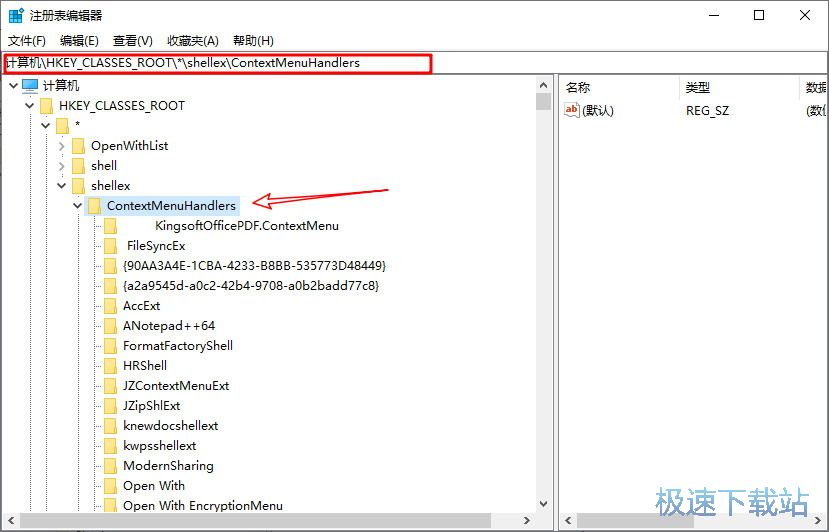
Task: Click the REG_SZ type cell
Action: coord(707,111)
